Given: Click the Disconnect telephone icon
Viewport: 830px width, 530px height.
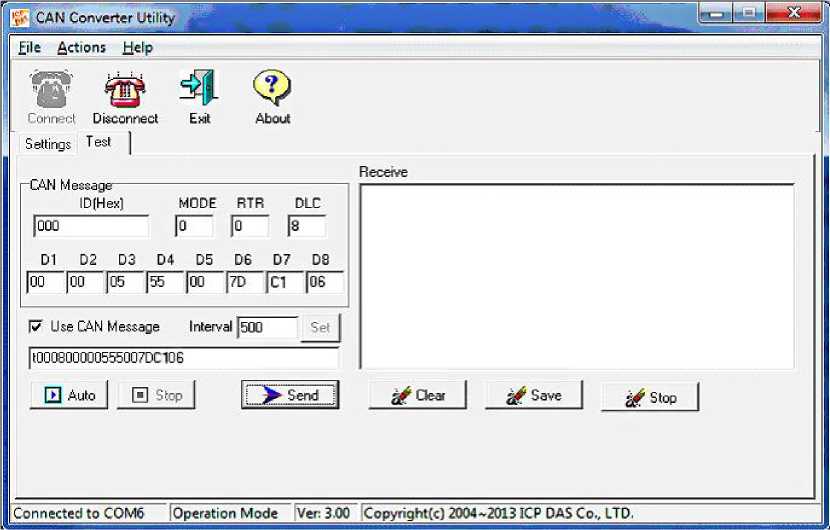Looking at the screenshot, I should click(125, 90).
